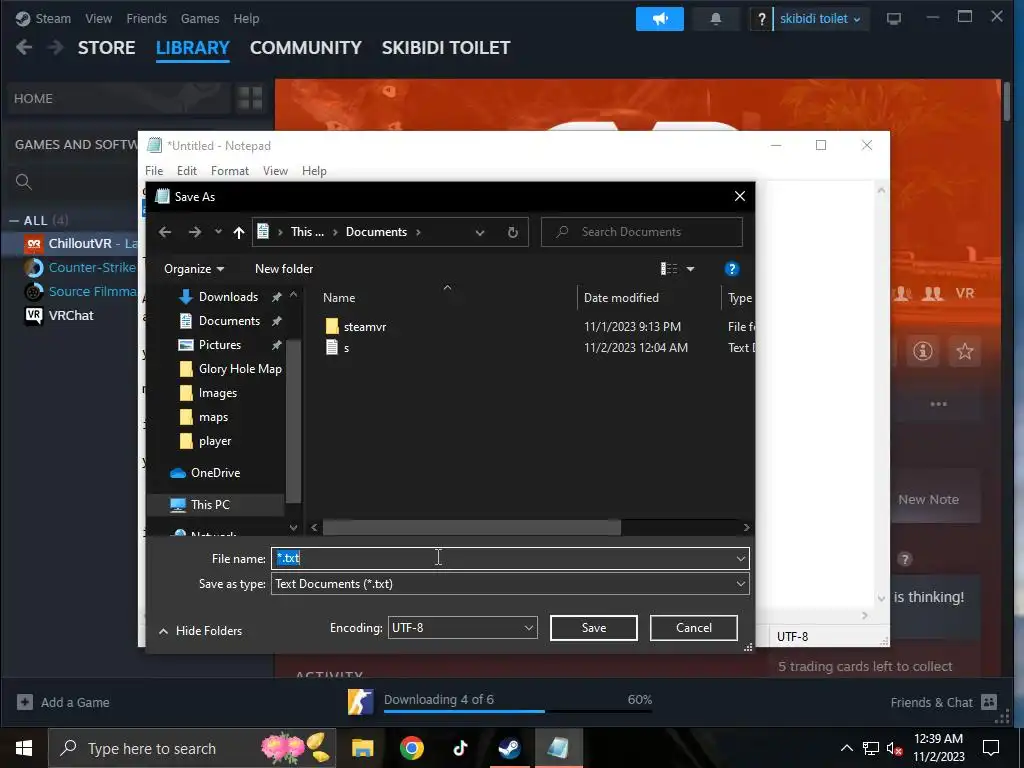Select the file named s
Image resolution: width=1024 pixels, height=768 pixels.
[338, 348]
